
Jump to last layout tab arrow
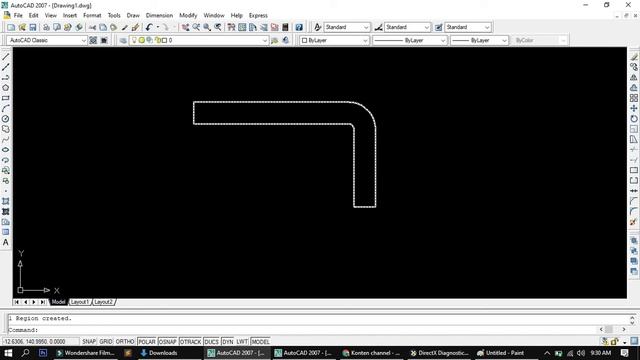pos(43,302)
